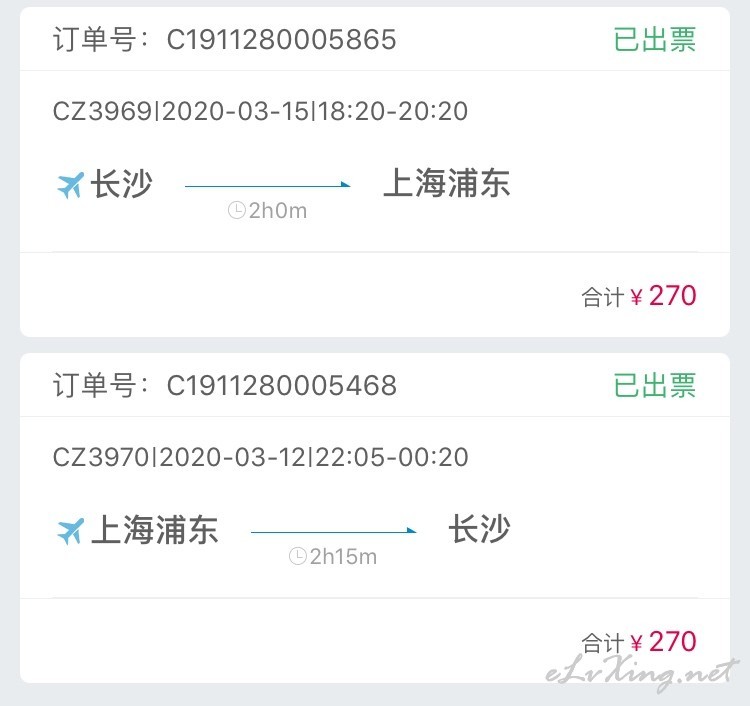750x706 pixels.
Task: Tap departure city 上海浦东 in second order
Action: 154,529
